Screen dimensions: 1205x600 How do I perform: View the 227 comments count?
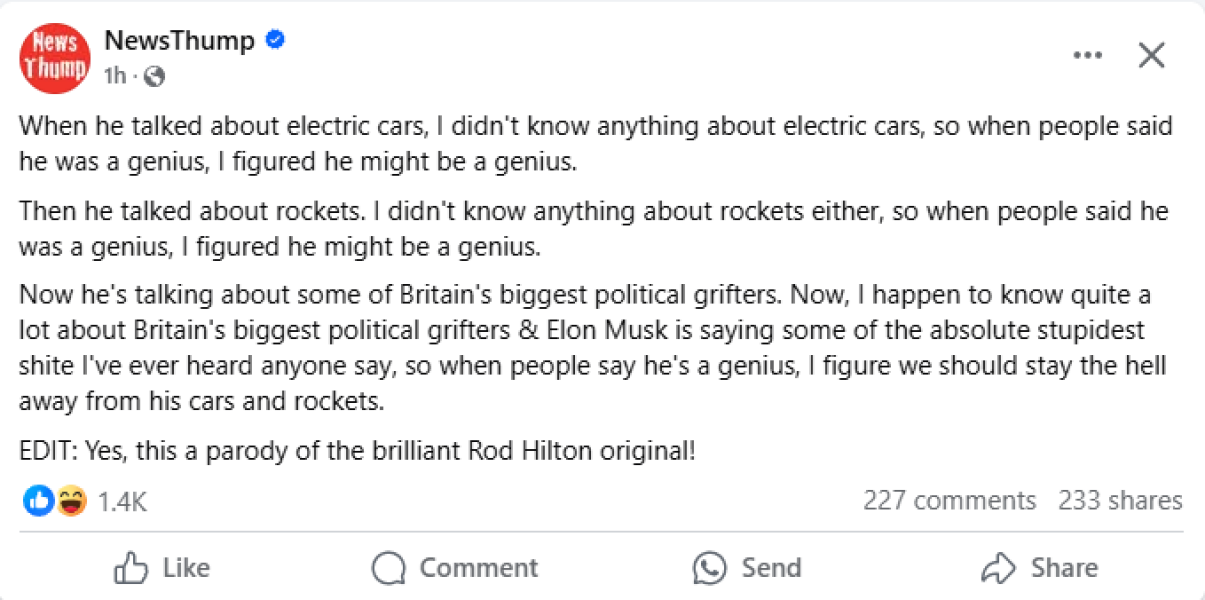coord(949,501)
